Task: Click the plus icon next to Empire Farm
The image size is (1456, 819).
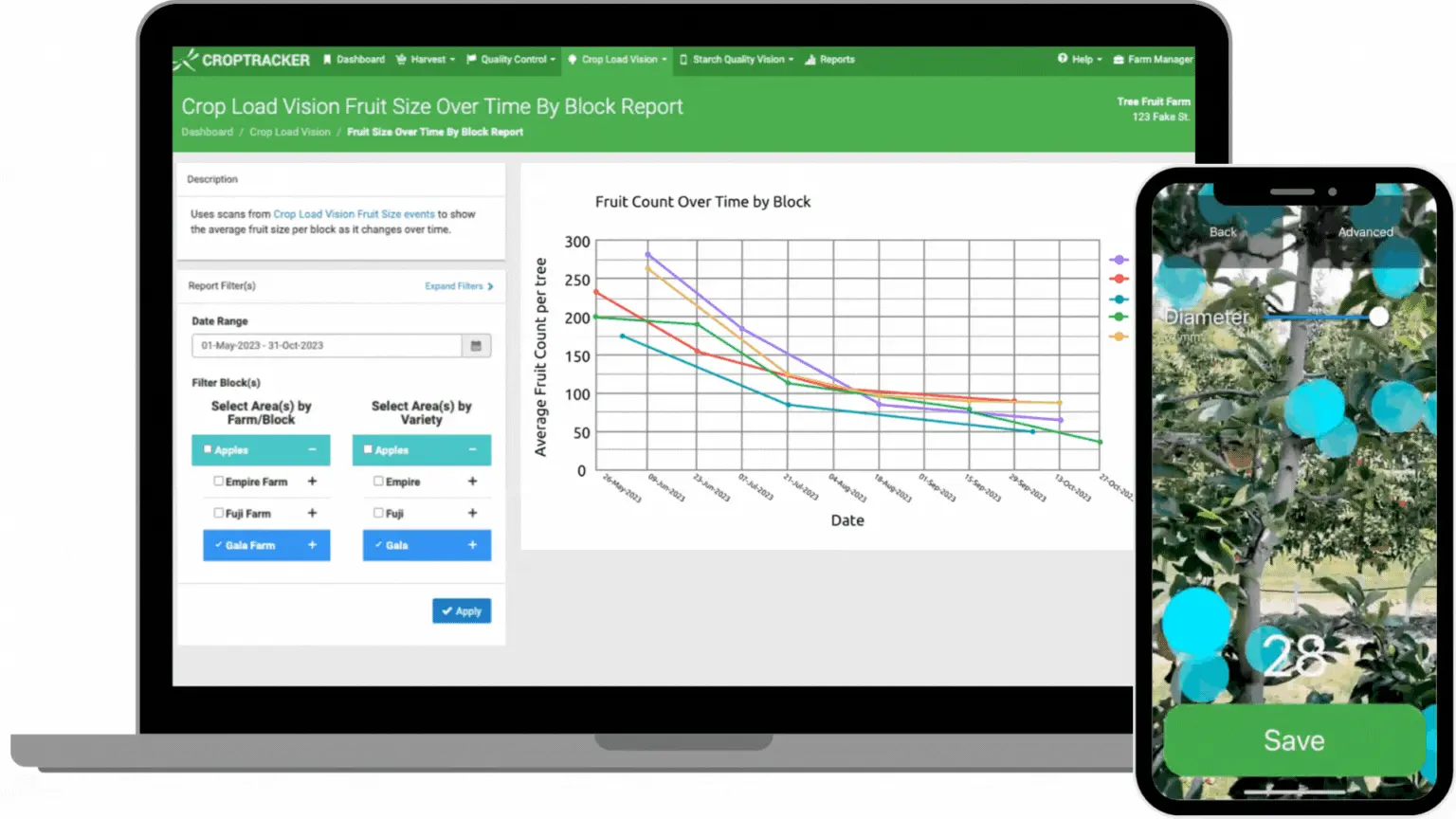Action: click(x=312, y=482)
